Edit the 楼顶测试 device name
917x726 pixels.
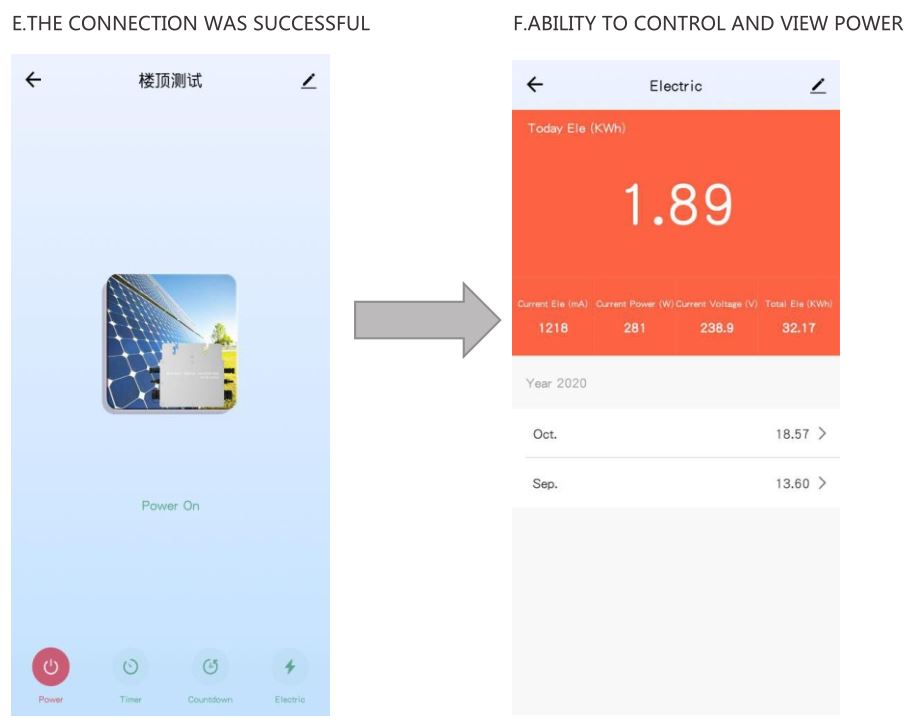[x=308, y=81]
